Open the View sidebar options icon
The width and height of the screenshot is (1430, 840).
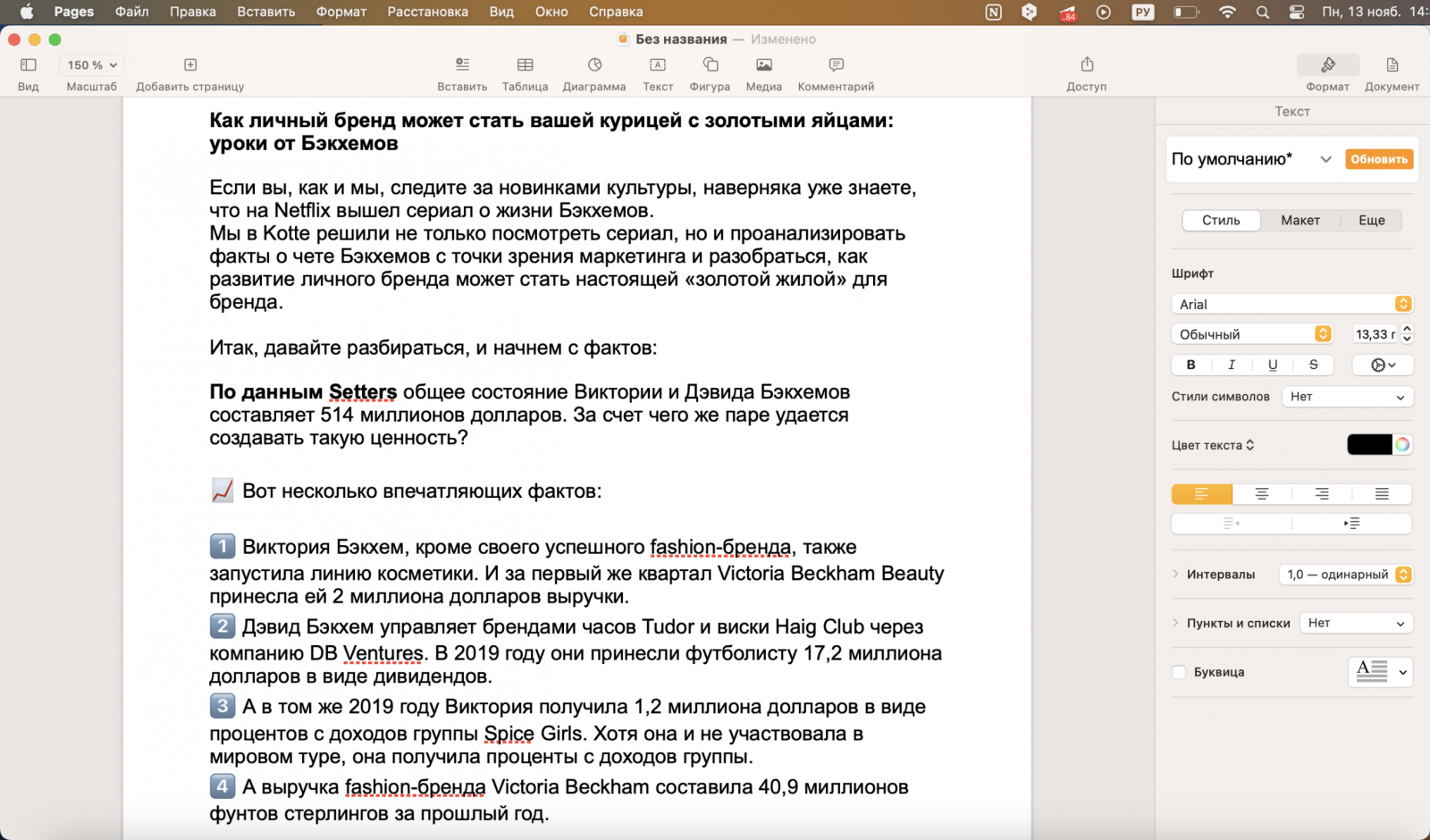pos(29,65)
